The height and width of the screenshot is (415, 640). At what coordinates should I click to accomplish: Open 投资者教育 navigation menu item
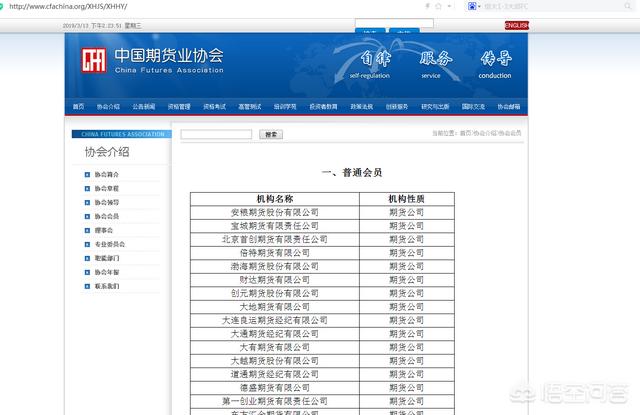coord(323,107)
